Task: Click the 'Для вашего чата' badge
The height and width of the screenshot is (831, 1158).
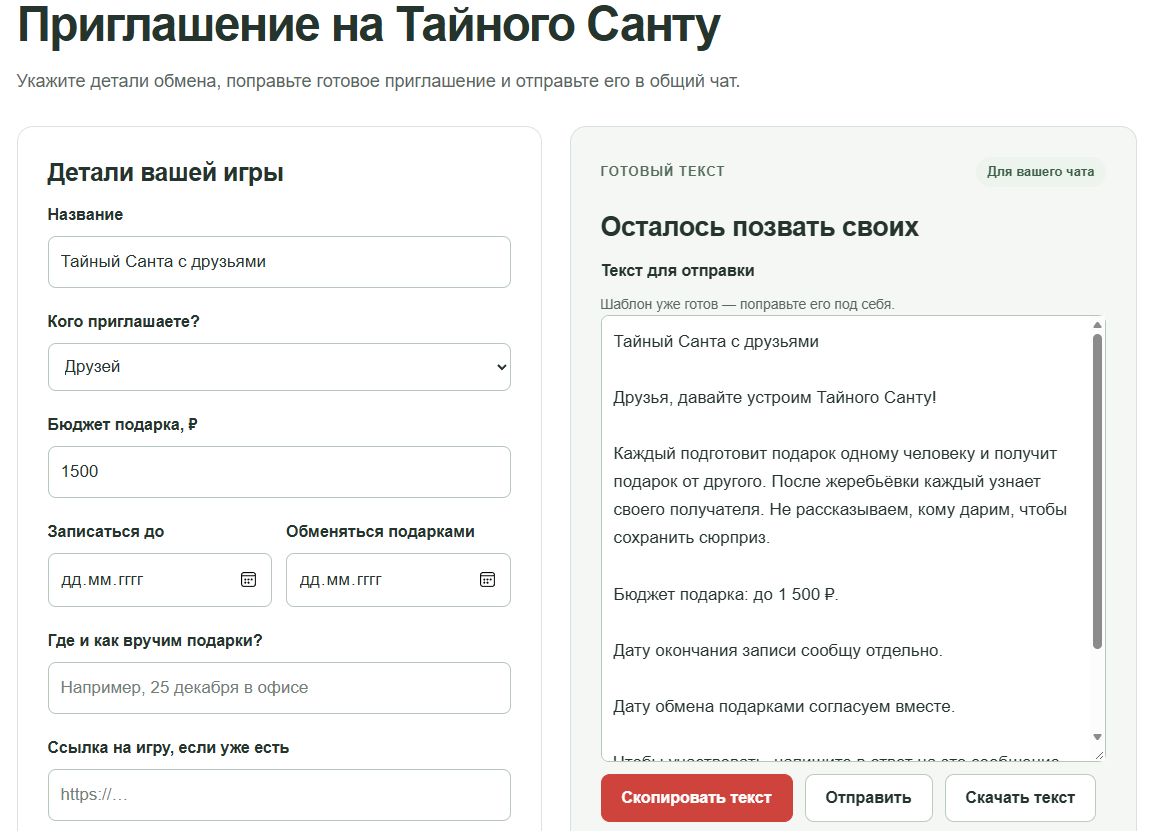Action: tap(1041, 171)
